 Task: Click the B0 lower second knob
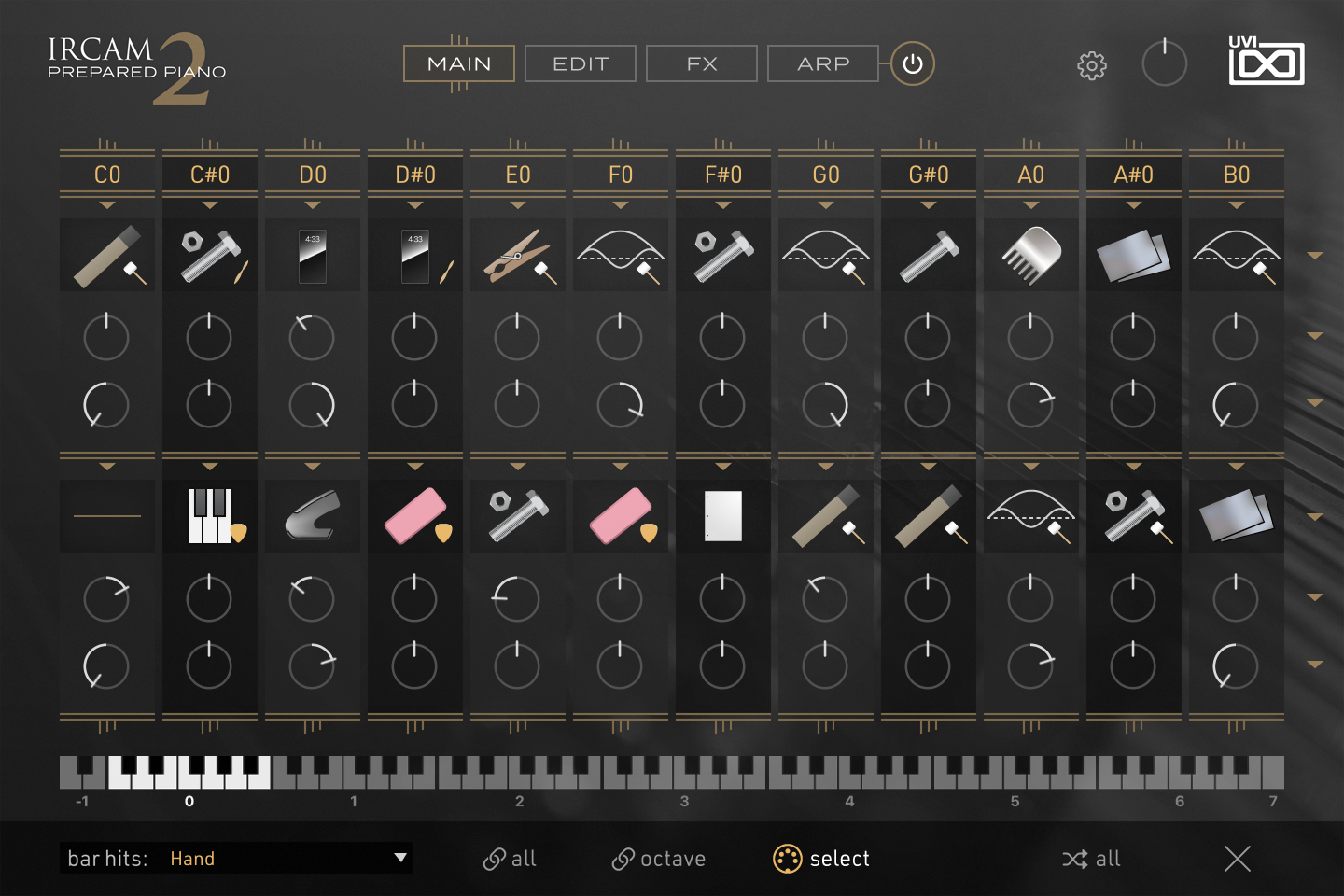pos(1236,665)
